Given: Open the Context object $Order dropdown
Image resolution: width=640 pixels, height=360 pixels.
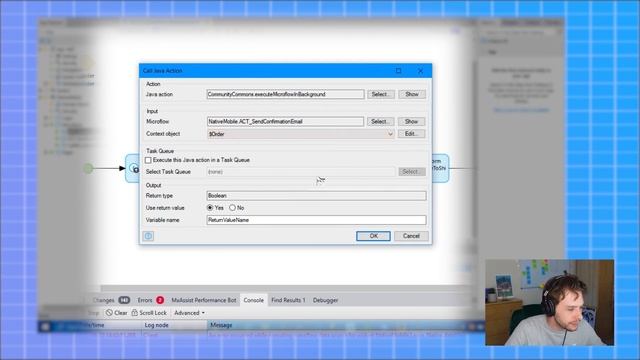Looking at the screenshot, I should (390, 134).
